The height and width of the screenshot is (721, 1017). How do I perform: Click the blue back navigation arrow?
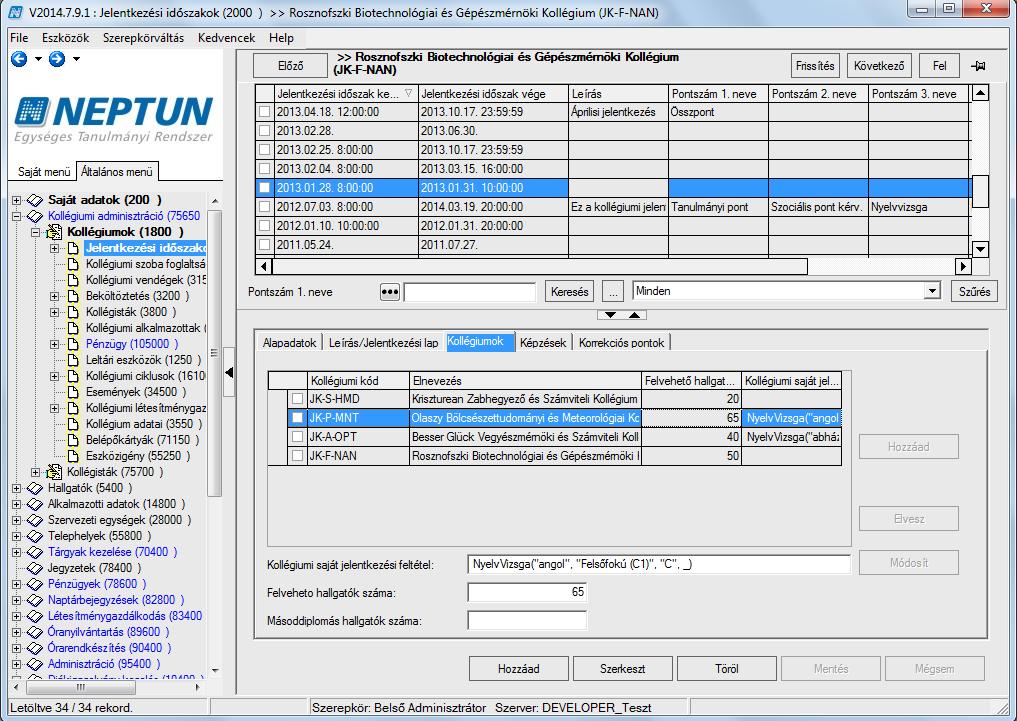pyautogui.click(x=19, y=59)
